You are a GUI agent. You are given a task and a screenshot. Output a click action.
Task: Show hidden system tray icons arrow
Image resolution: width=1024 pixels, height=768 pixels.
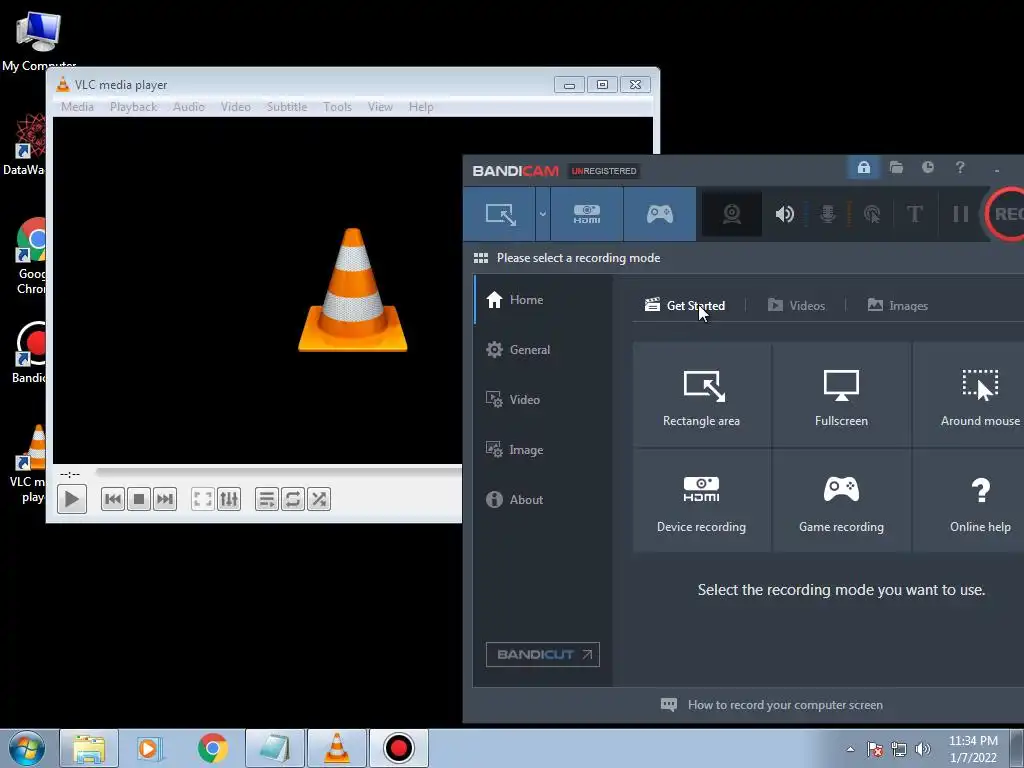[850, 749]
